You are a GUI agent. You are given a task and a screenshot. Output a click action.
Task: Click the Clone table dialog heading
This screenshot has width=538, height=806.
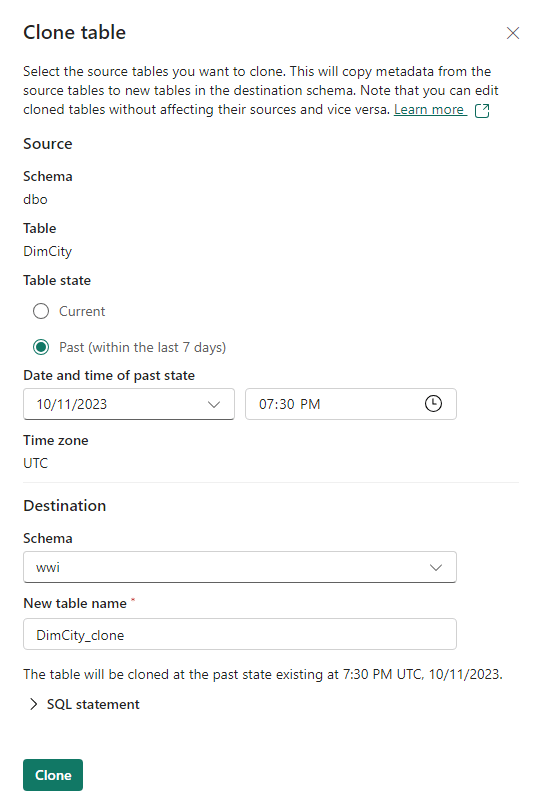75,32
